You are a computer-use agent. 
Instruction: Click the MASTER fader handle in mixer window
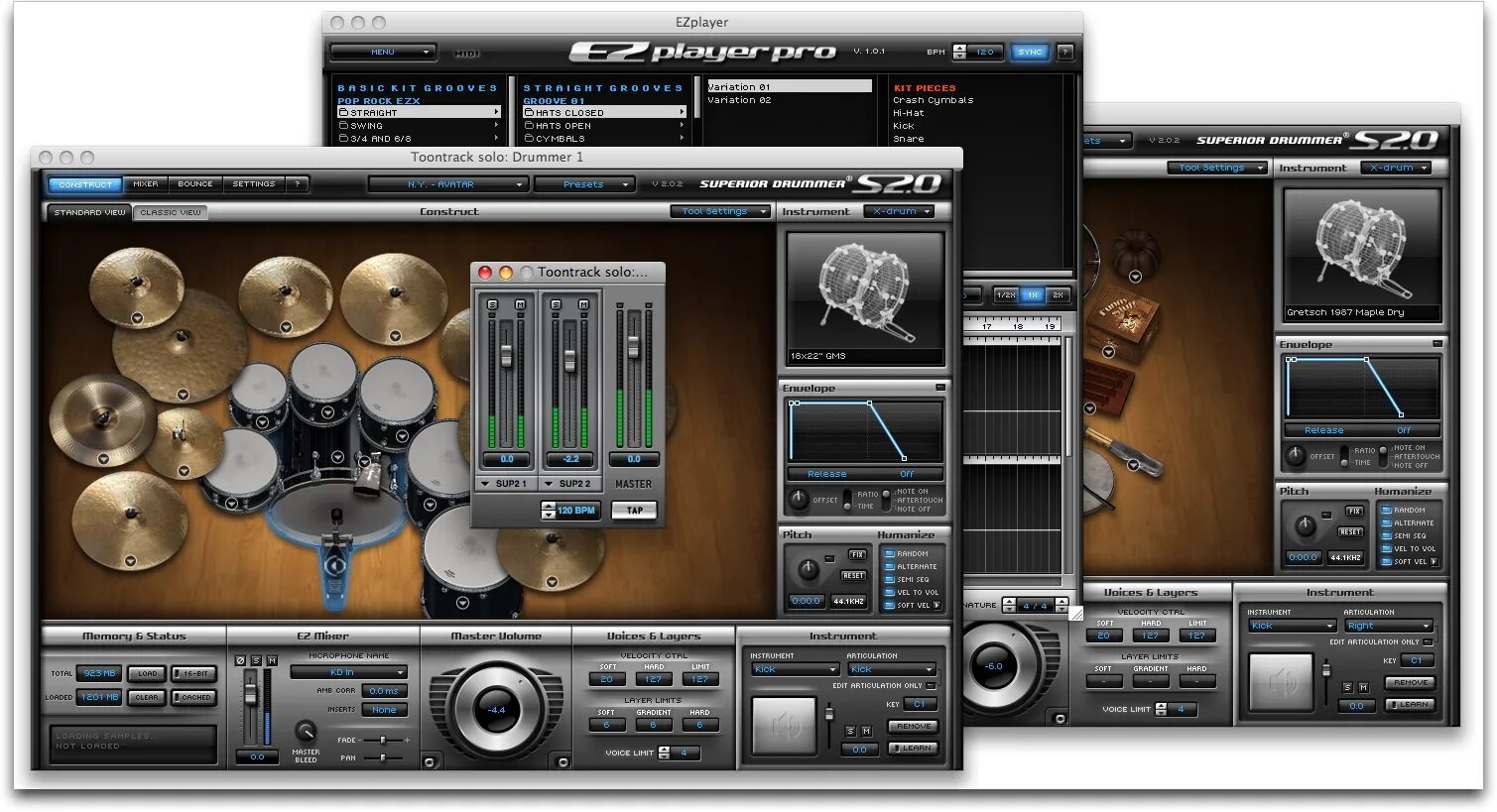pos(634,347)
